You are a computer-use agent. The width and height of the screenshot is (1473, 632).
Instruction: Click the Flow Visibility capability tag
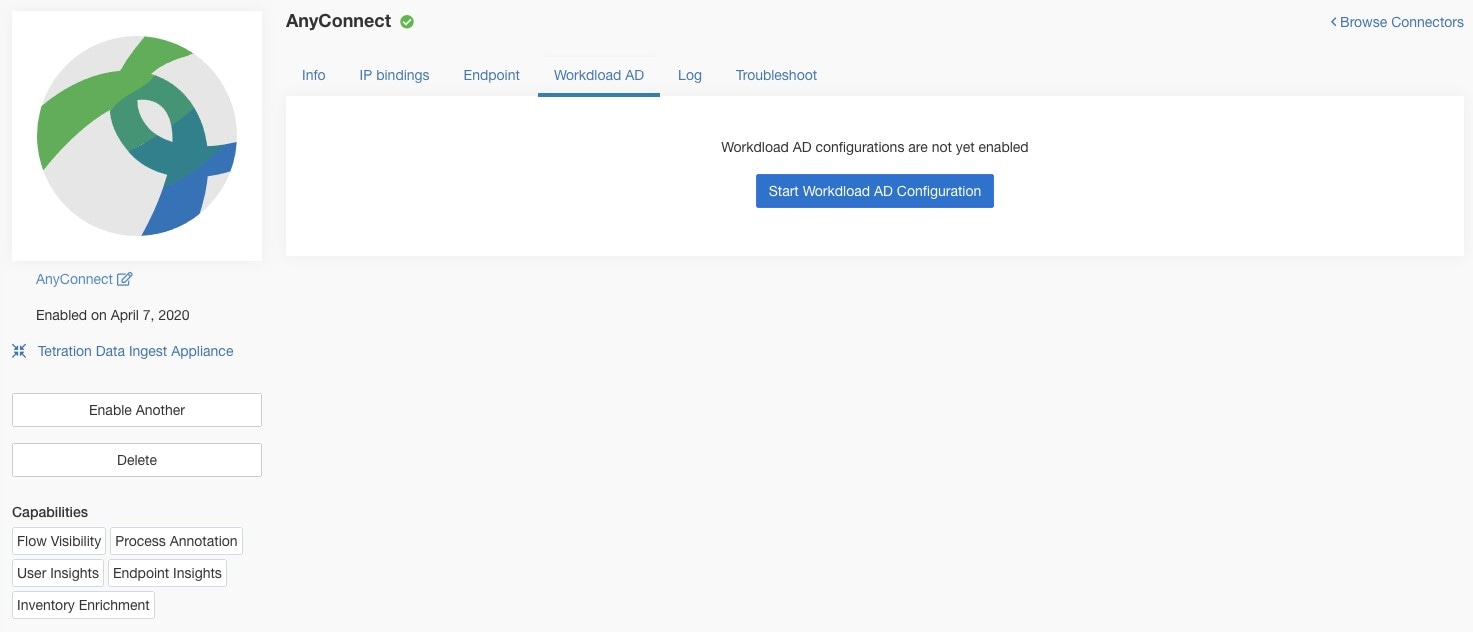pyautogui.click(x=59, y=541)
